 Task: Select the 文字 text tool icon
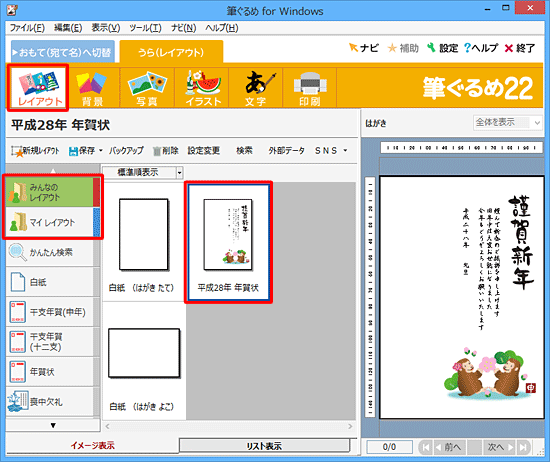coord(256,88)
